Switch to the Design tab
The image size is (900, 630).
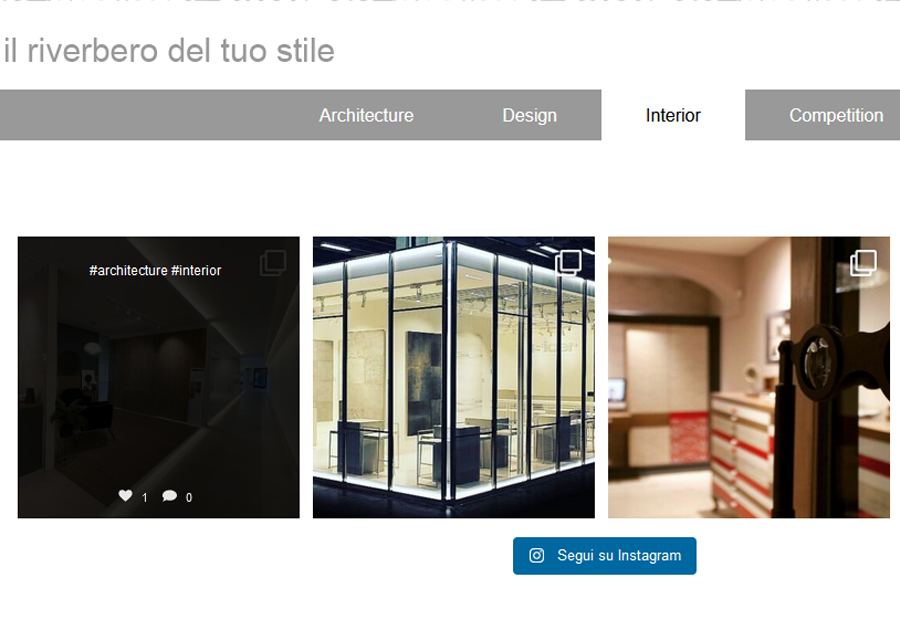(x=529, y=115)
